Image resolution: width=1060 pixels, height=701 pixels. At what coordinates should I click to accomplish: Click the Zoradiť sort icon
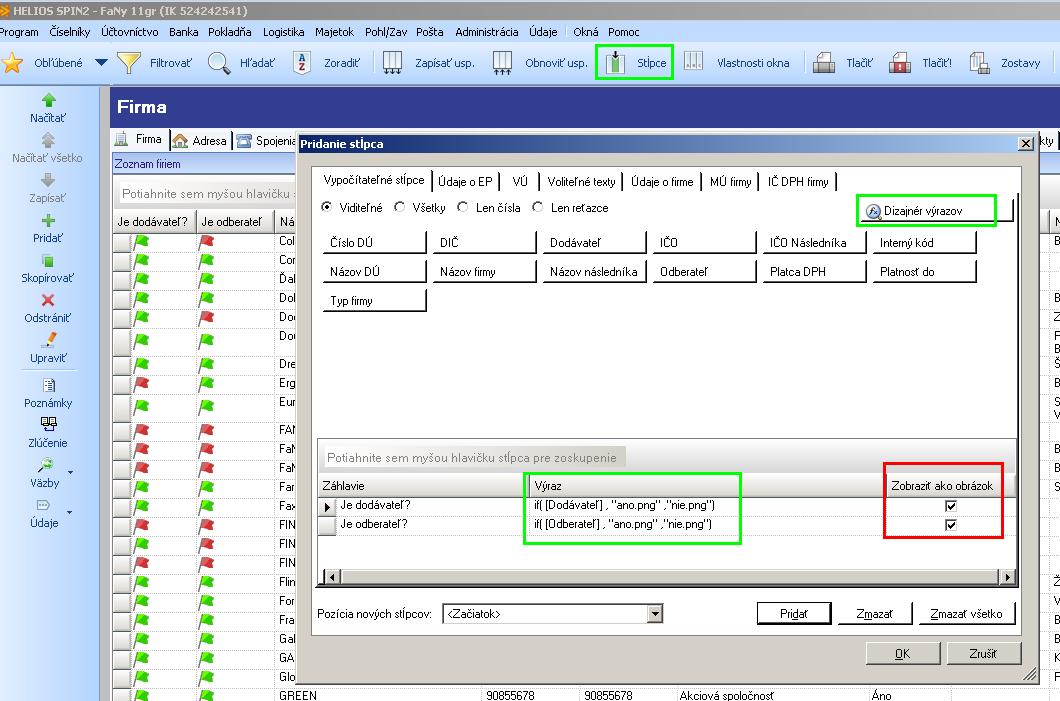(302, 63)
